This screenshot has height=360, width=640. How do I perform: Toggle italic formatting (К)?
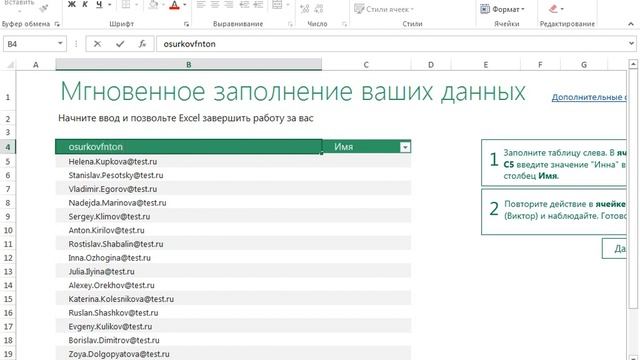click(85, 4)
